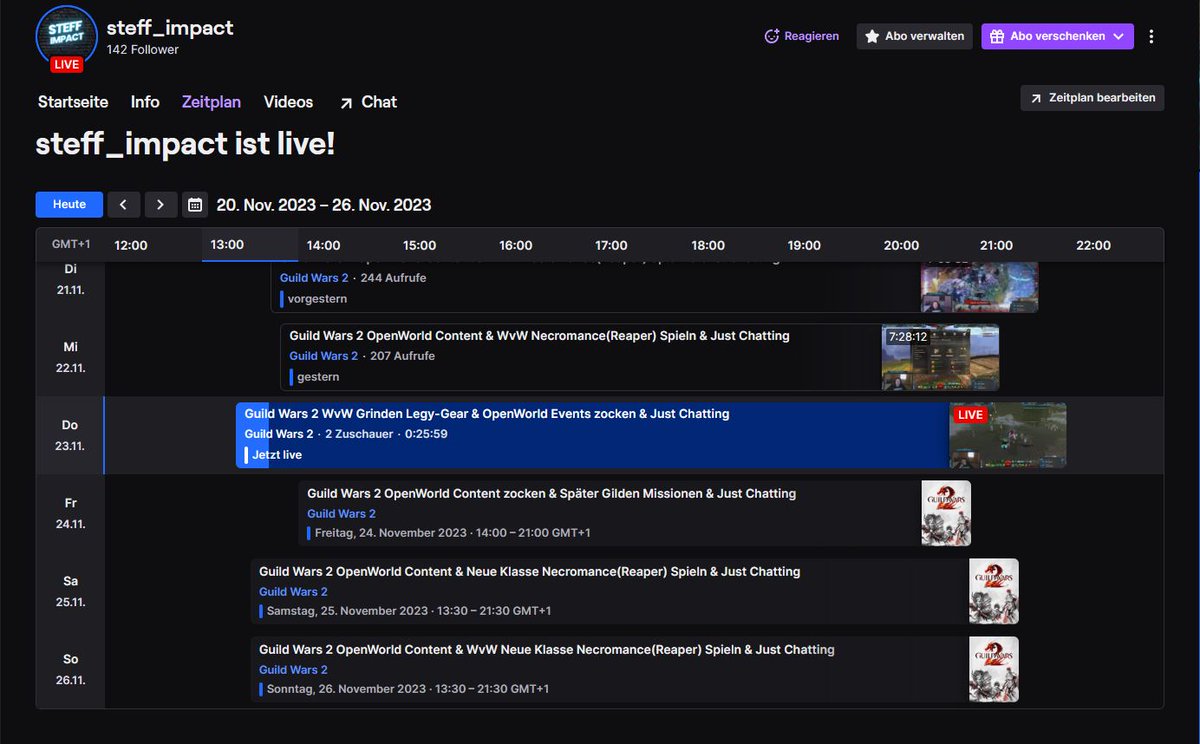Click the Reagieren reaction button
The width and height of the screenshot is (1200, 744).
pyautogui.click(x=801, y=36)
